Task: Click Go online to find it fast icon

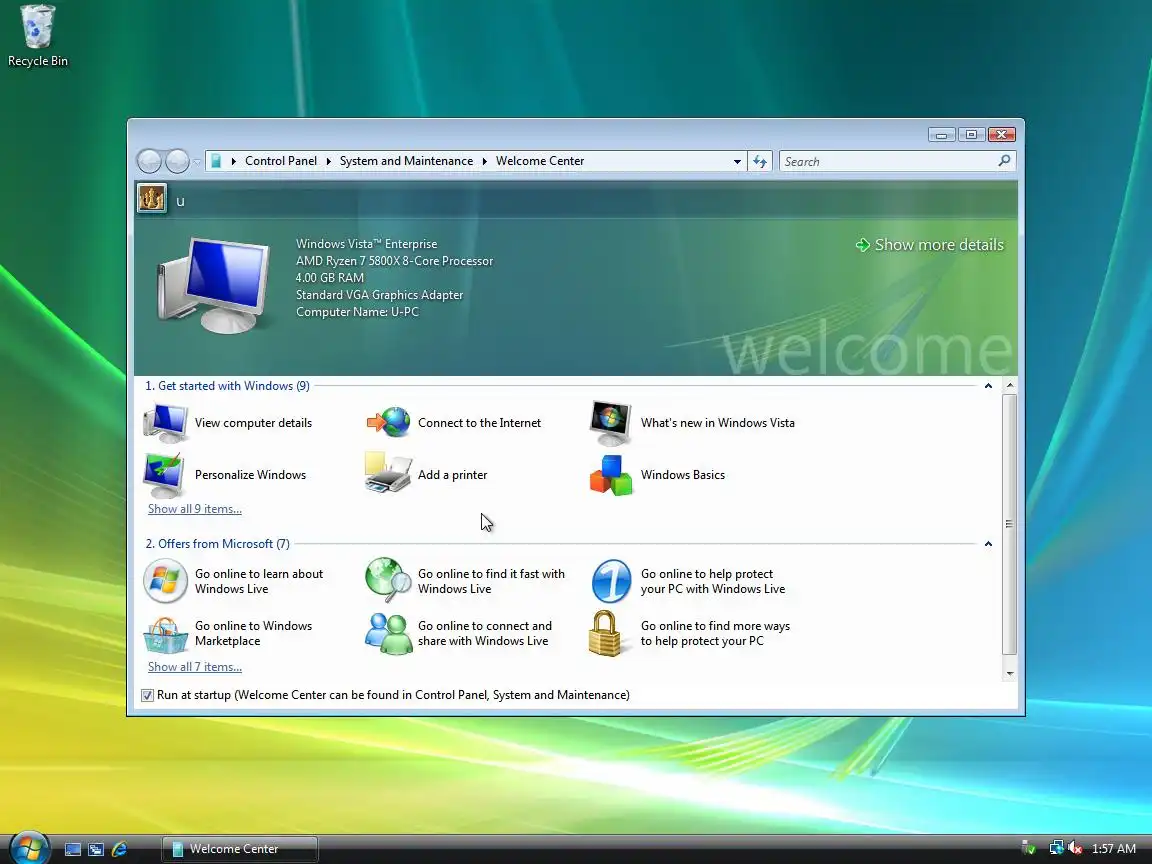Action: coord(388,580)
